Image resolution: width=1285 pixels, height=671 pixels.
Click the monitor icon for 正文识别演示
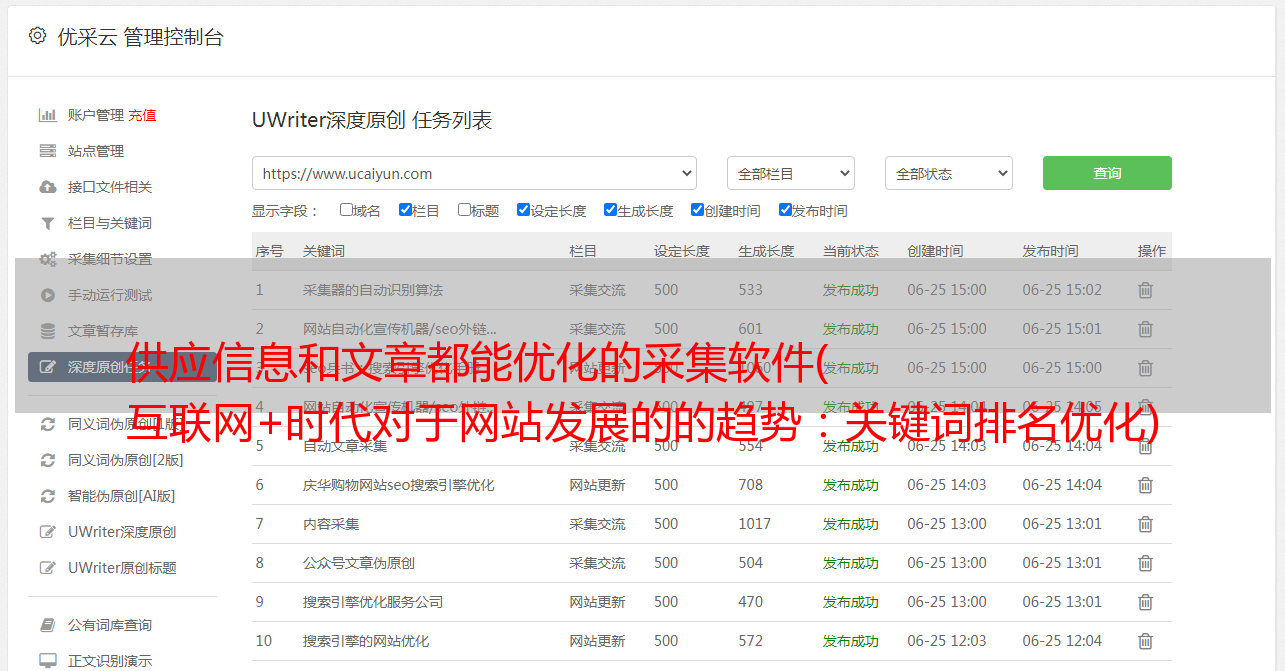47,661
